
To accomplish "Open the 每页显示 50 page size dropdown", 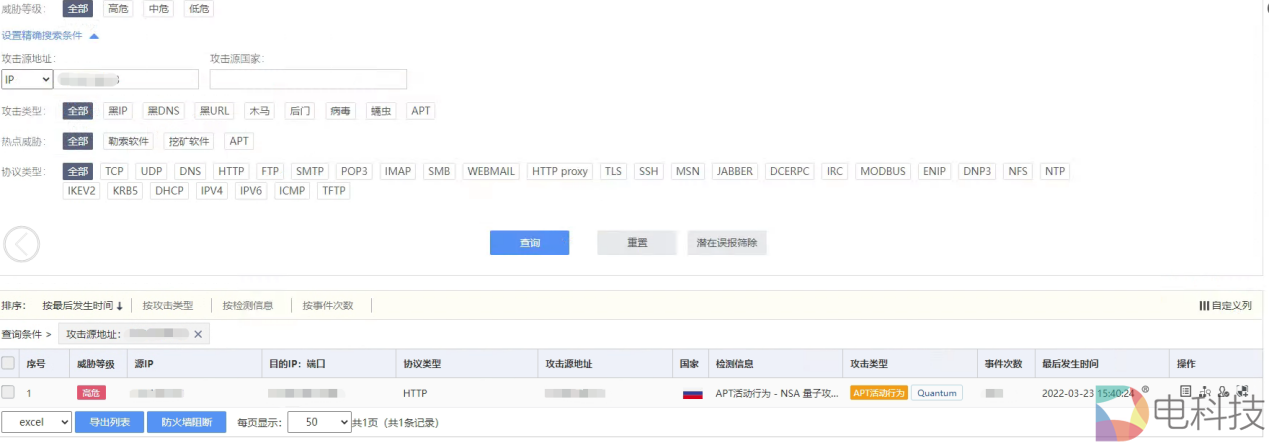I will click(x=319, y=422).
